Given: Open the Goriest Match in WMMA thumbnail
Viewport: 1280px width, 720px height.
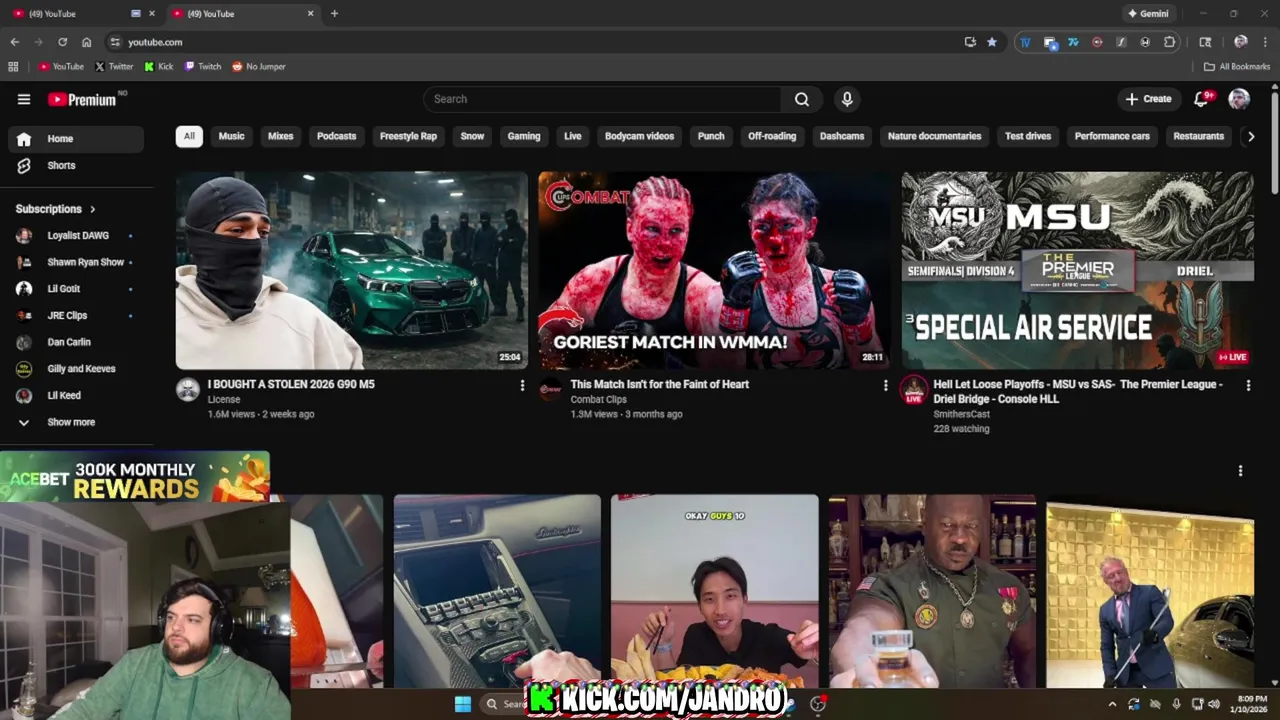Looking at the screenshot, I should (x=714, y=271).
